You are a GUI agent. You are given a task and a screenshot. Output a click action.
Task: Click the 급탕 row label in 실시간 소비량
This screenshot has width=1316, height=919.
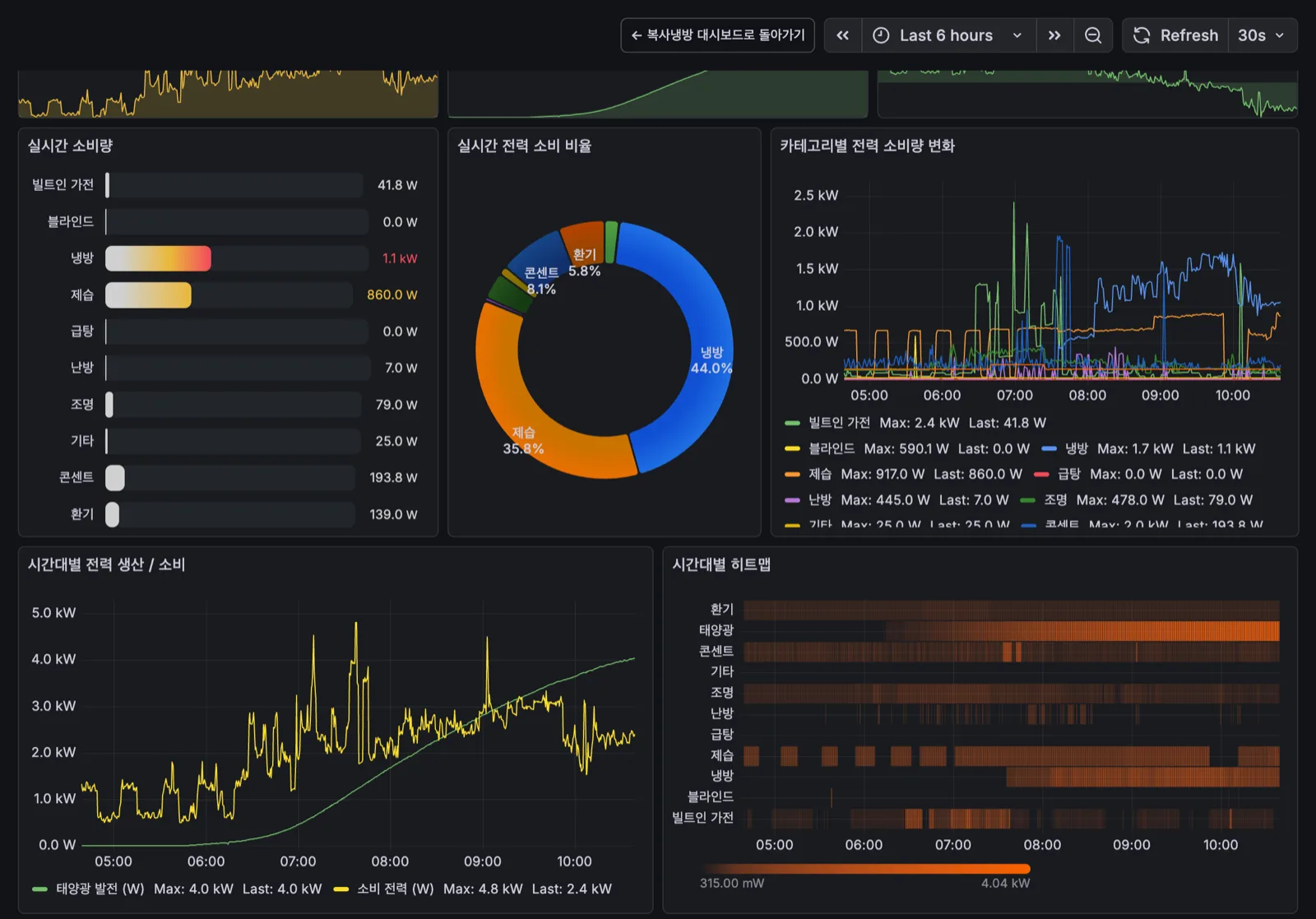click(x=82, y=331)
